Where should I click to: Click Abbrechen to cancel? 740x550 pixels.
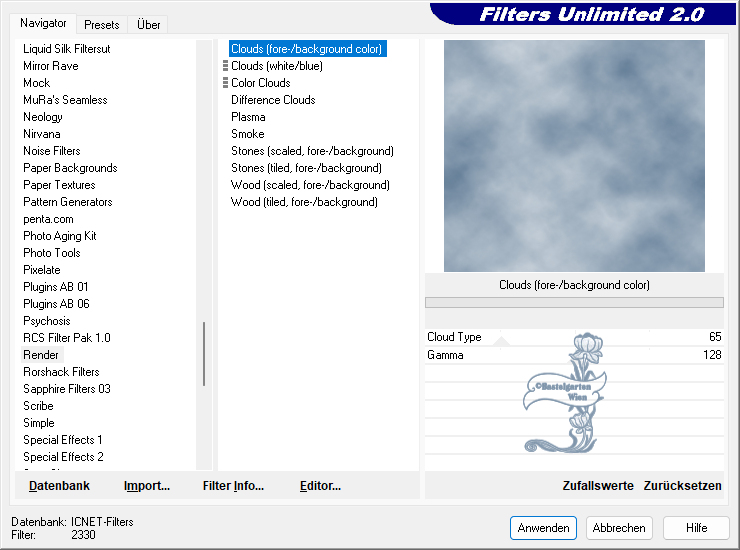pos(619,528)
